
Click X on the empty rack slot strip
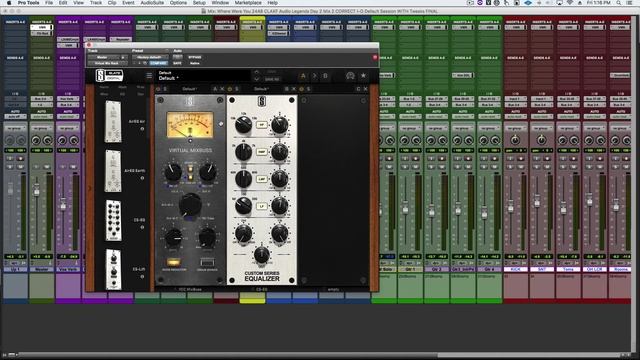pyautogui.click(x=366, y=89)
